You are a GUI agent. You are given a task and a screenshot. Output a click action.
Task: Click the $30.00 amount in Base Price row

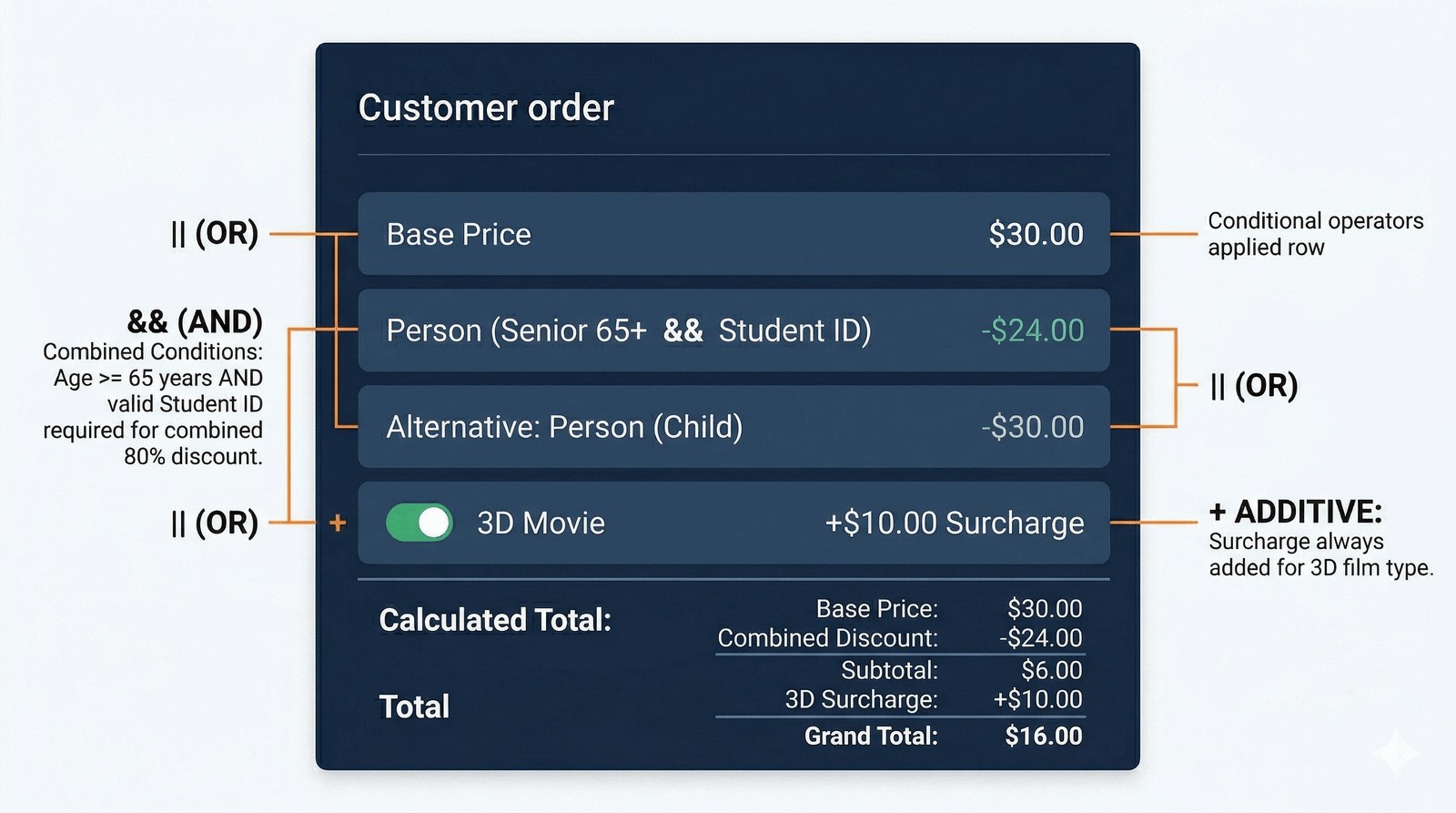click(x=1036, y=235)
